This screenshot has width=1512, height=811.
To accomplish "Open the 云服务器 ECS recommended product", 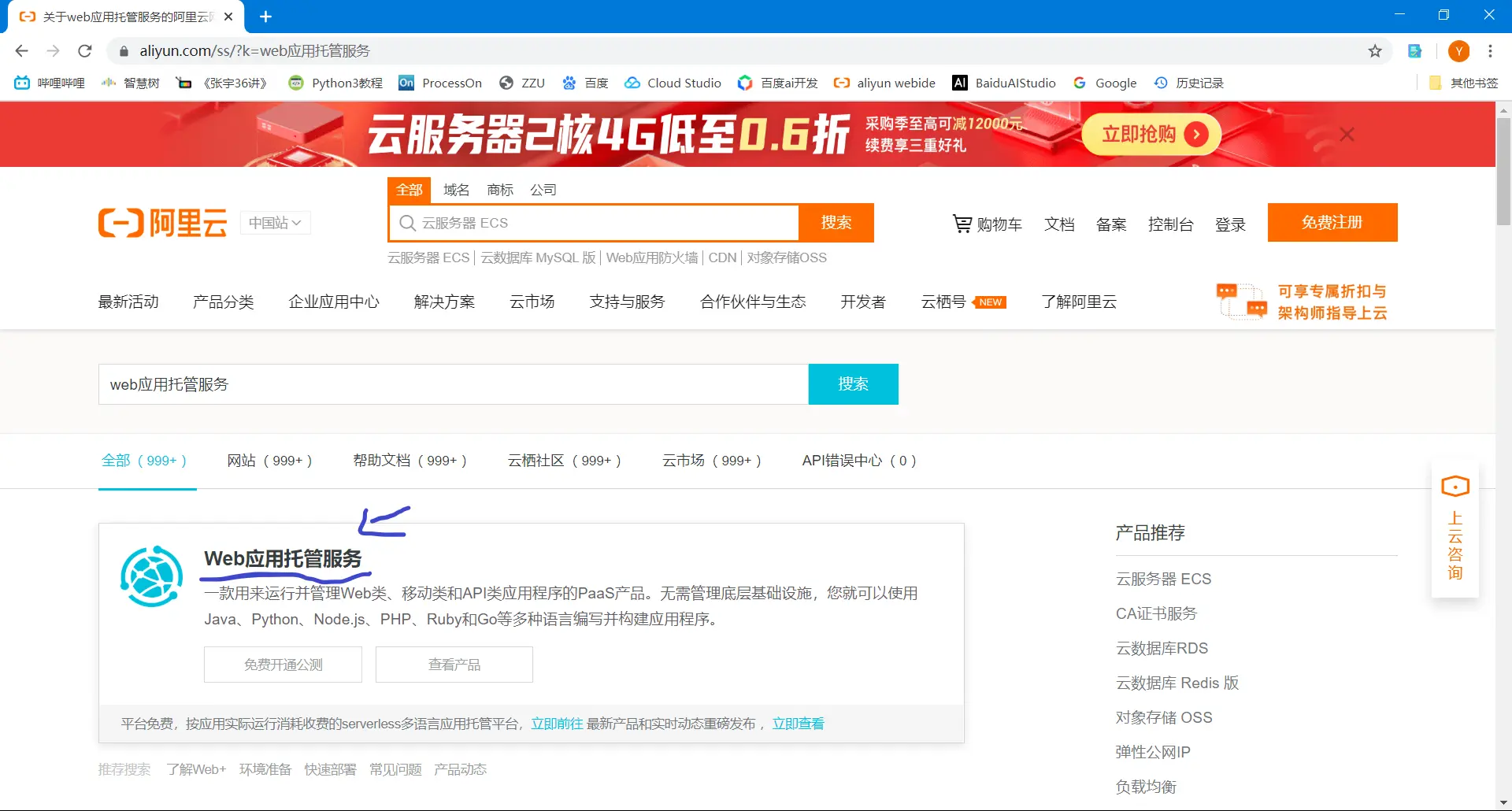I will coord(1163,579).
